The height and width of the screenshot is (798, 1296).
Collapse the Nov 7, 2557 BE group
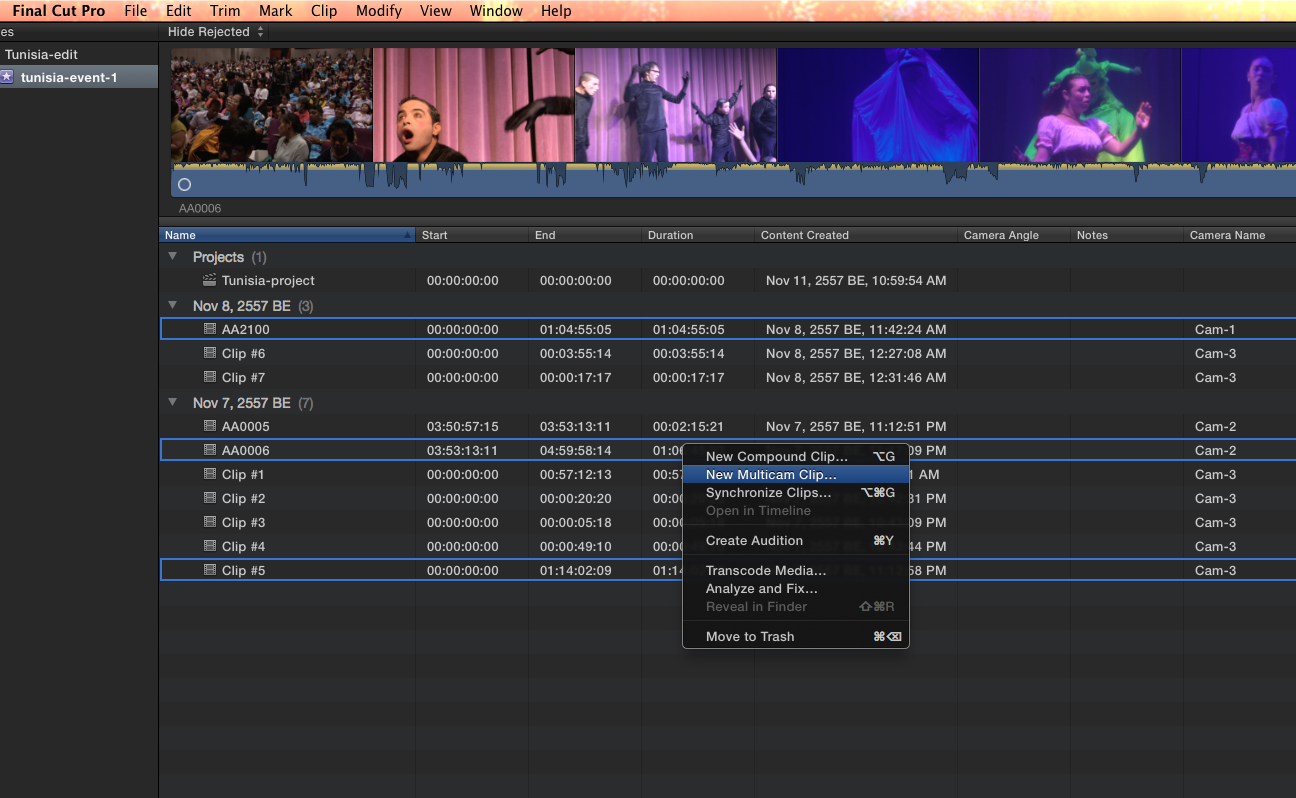tap(172, 402)
